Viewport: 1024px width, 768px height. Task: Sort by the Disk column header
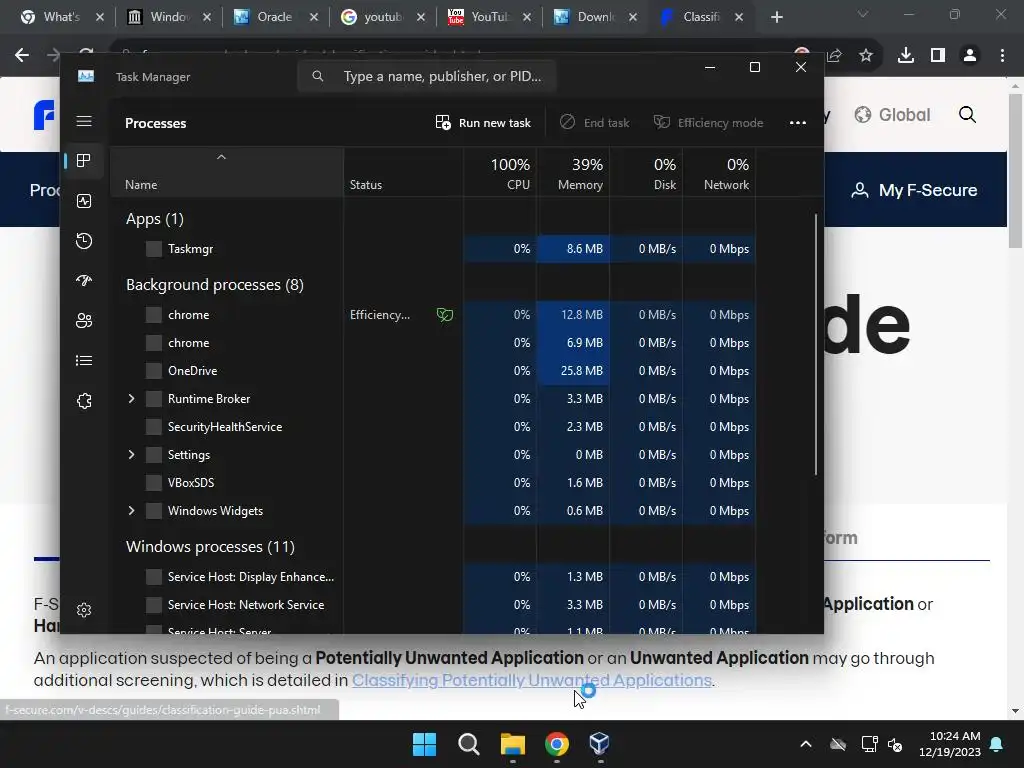pos(646,173)
